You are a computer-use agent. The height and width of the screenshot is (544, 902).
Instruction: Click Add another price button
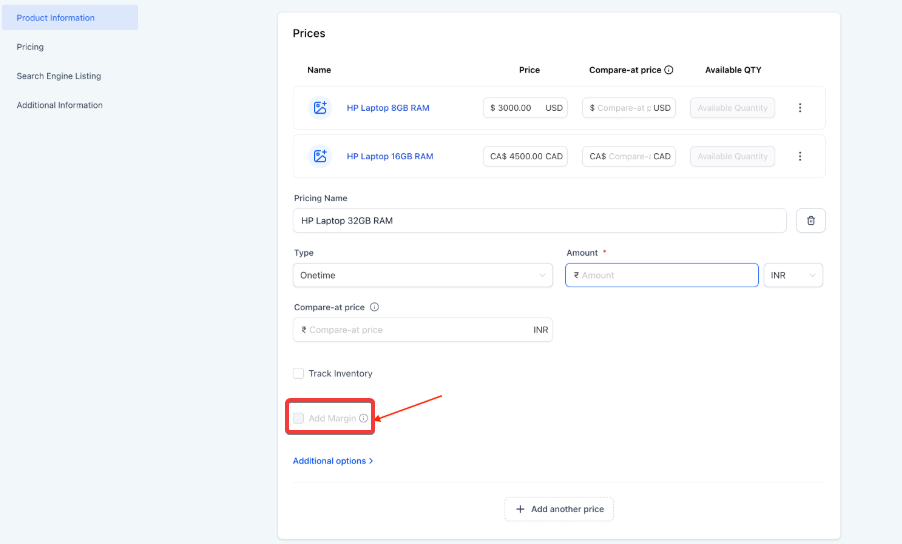pyautogui.click(x=559, y=509)
